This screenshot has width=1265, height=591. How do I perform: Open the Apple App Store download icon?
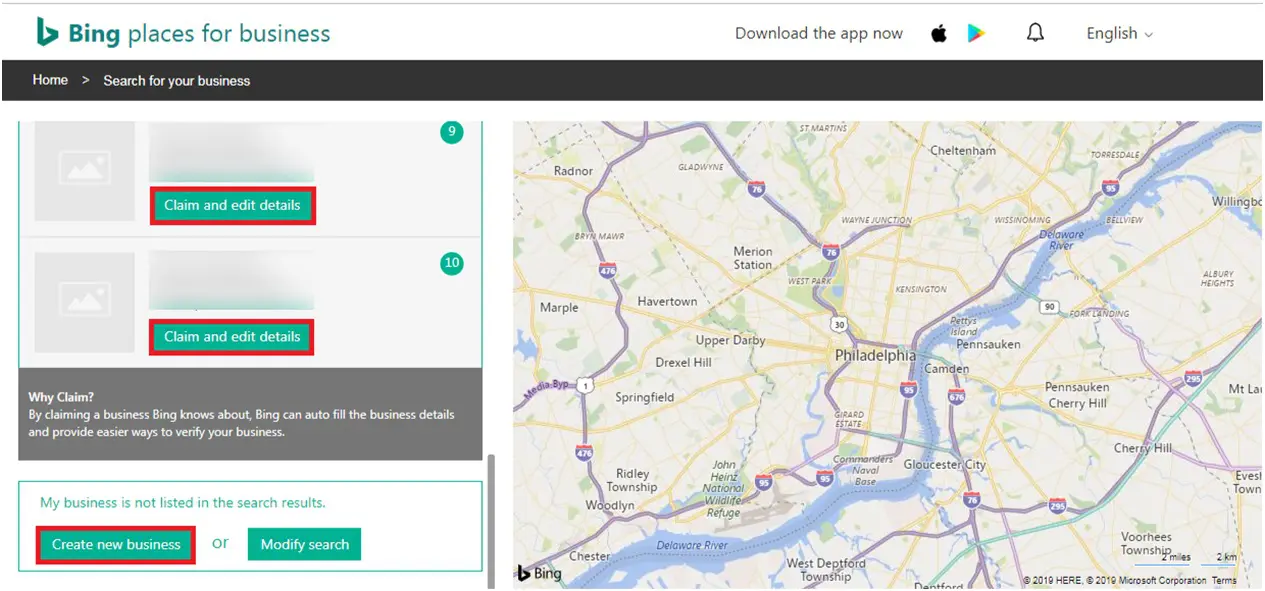tap(938, 33)
